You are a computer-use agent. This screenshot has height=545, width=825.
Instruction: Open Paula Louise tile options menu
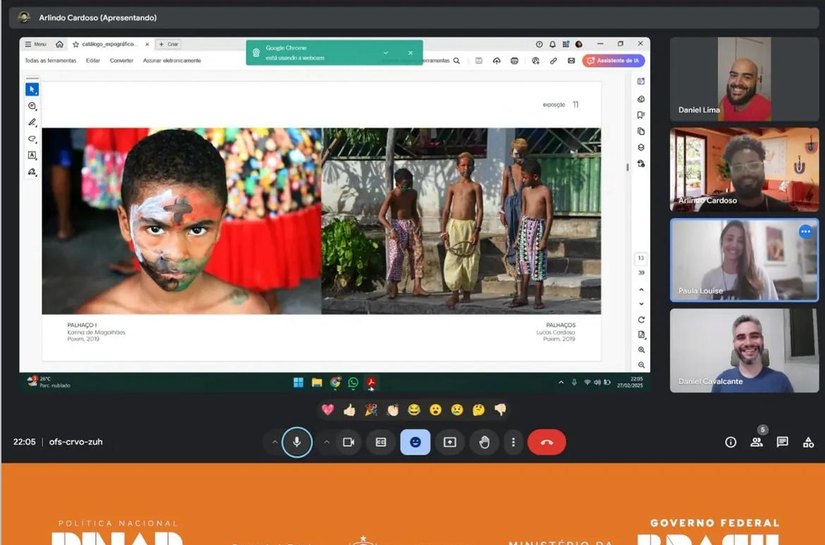[x=806, y=231]
